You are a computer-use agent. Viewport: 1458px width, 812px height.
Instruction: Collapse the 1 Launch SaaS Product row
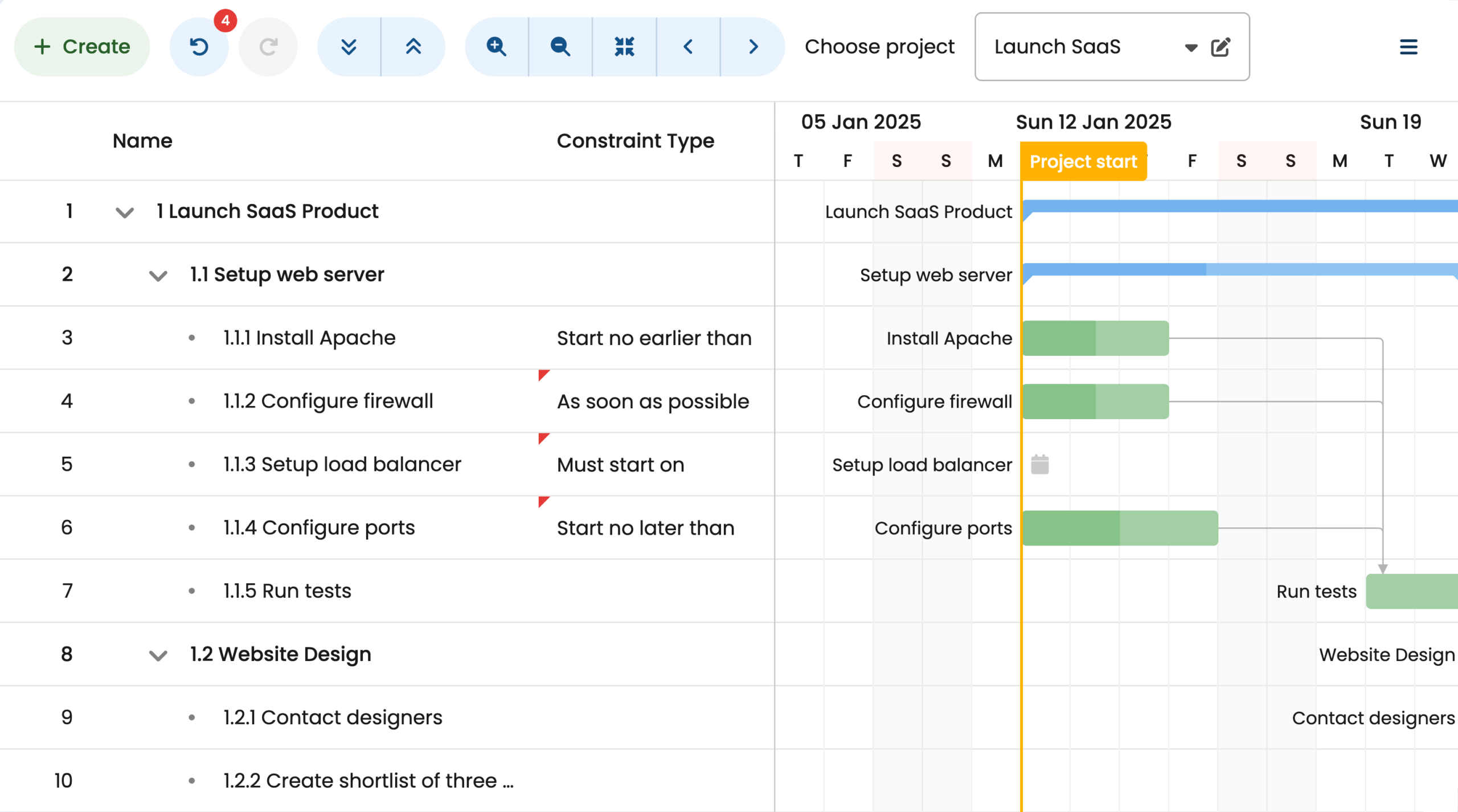tap(125, 212)
